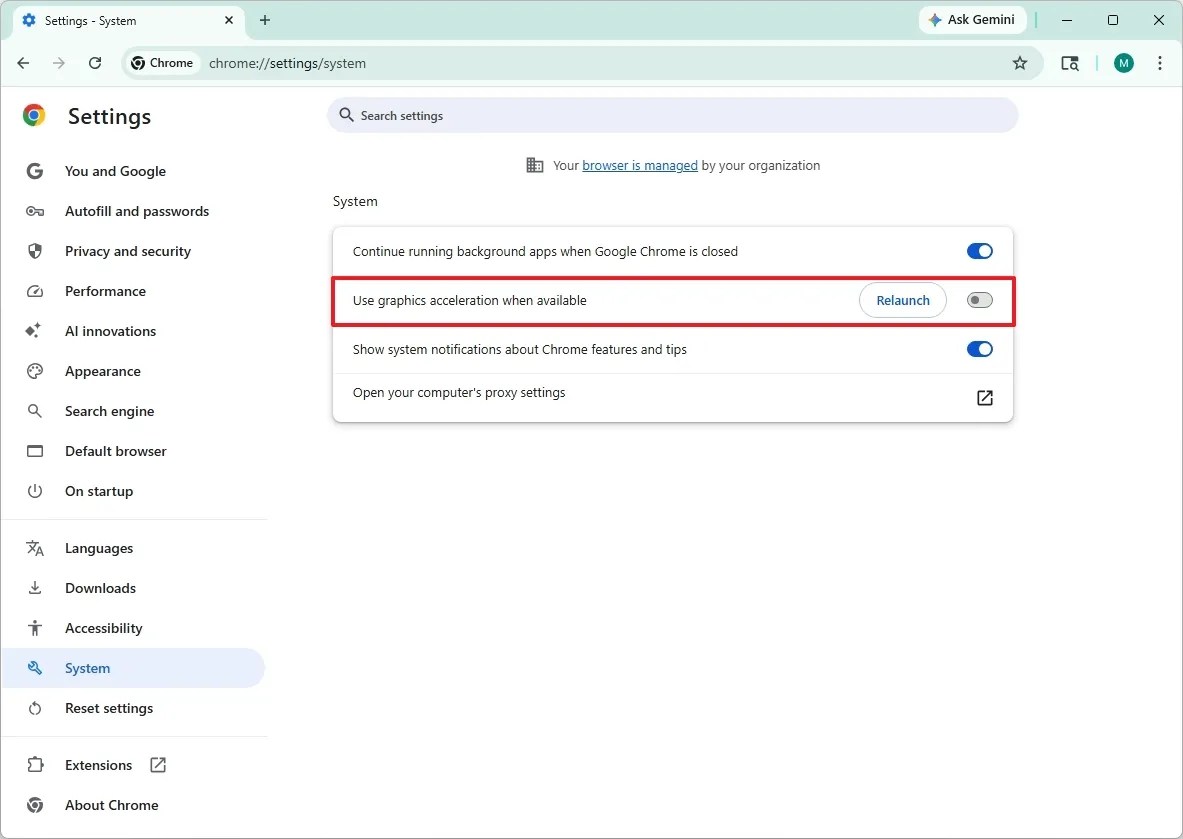
Task: Open a new tab with the plus icon
Action: (x=265, y=20)
